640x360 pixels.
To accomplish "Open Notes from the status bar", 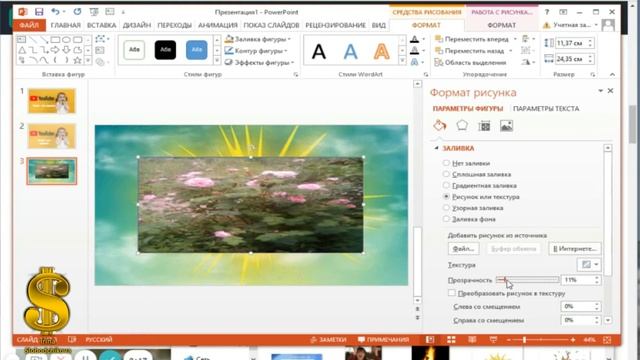I will (329, 340).
